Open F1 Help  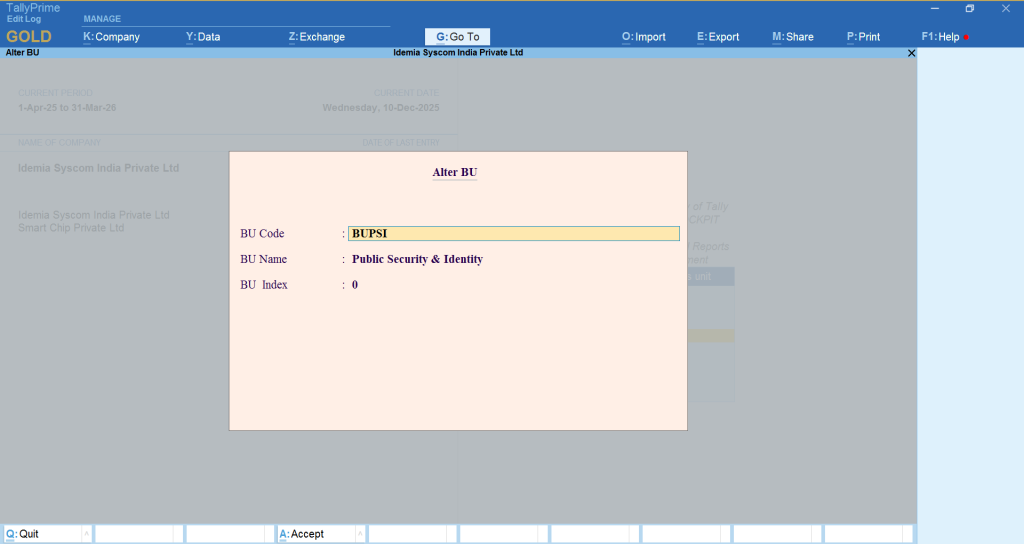(x=940, y=37)
